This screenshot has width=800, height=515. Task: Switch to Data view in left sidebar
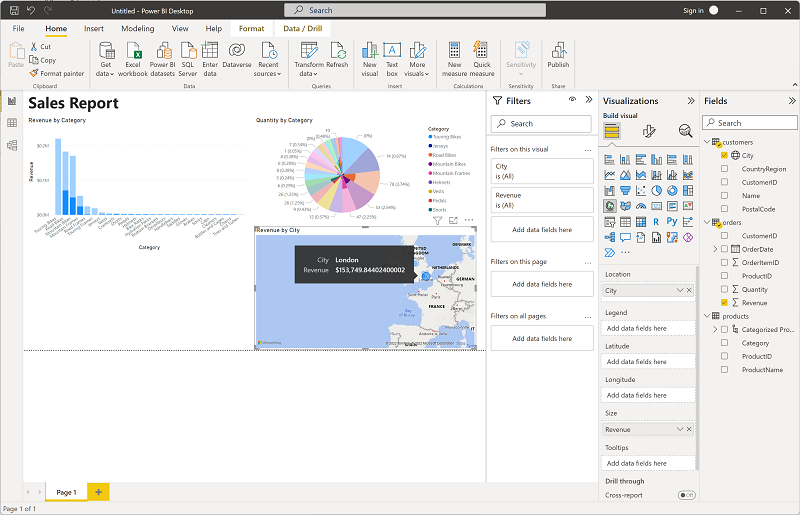[12, 123]
